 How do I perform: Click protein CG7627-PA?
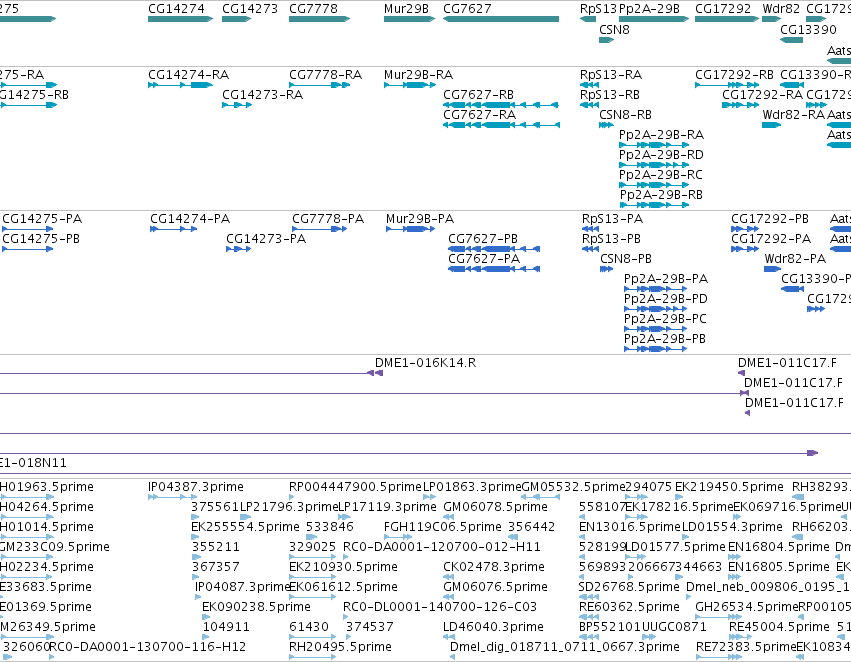pyautogui.click(x=484, y=259)
